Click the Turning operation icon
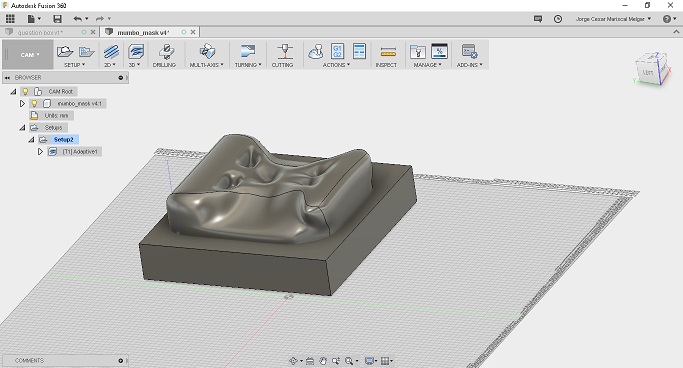The image size is (683, 368). click(248, 52)
